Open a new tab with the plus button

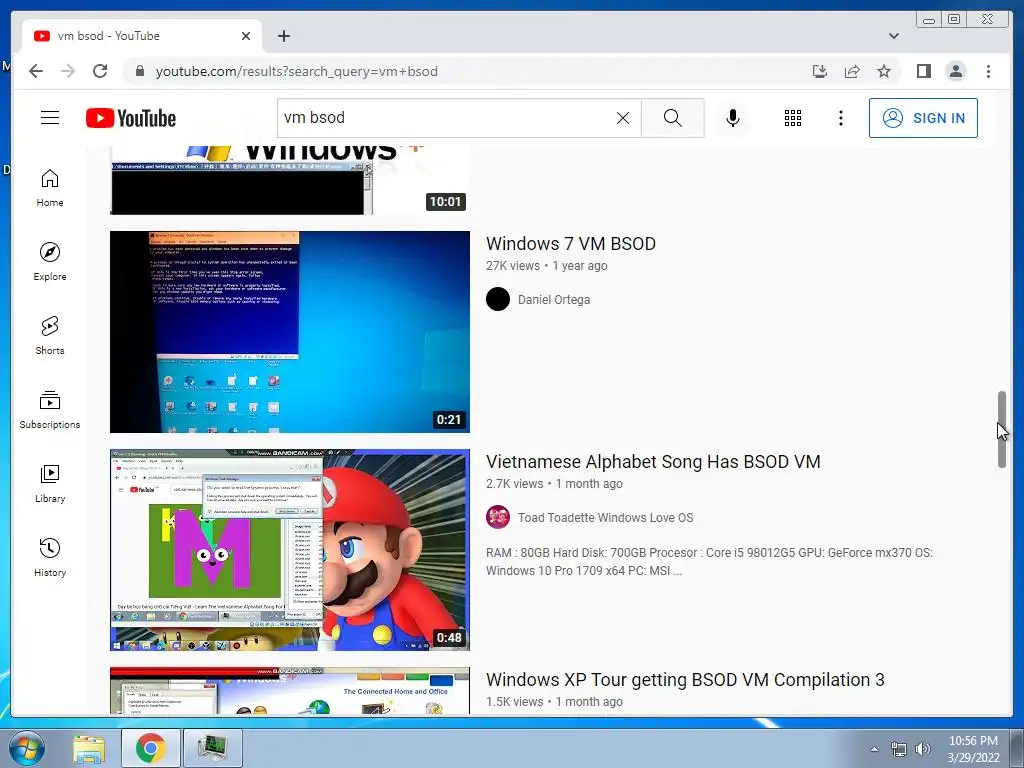point(283,36)
